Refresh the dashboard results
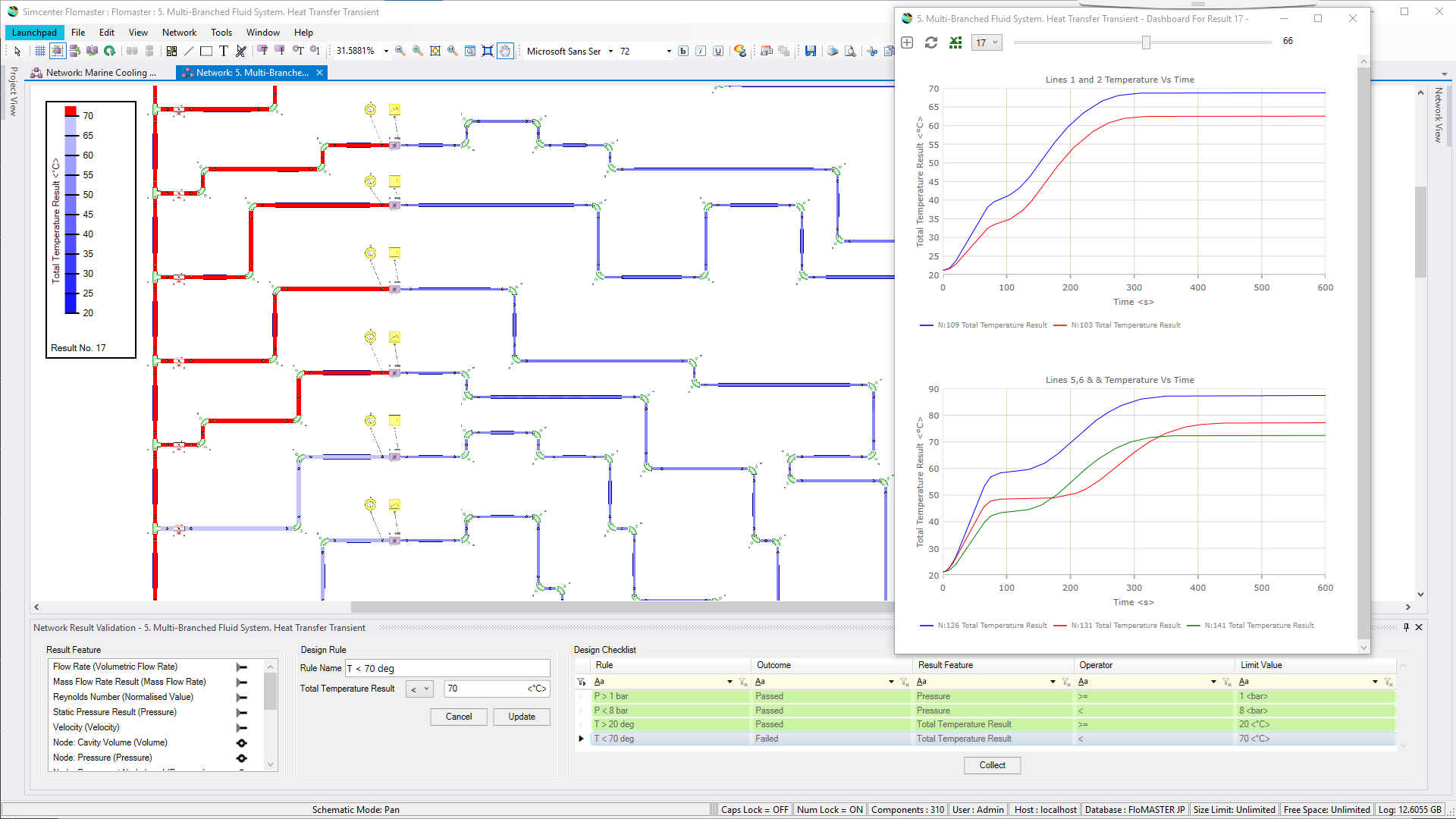 coord(930,42)
